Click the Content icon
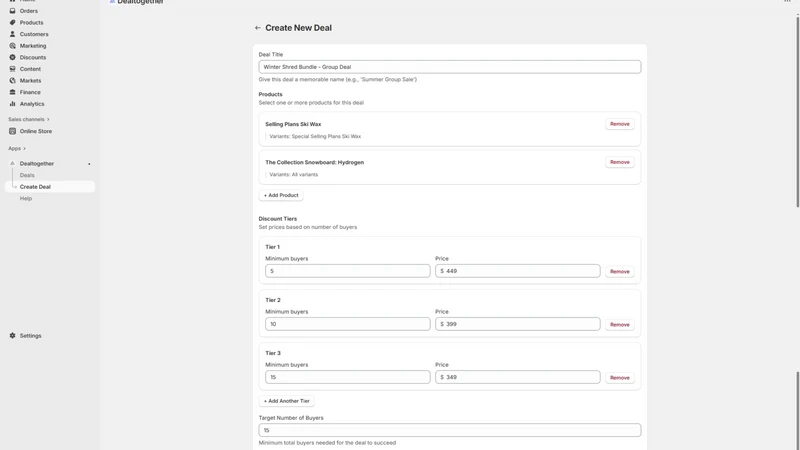 [12, 69]
